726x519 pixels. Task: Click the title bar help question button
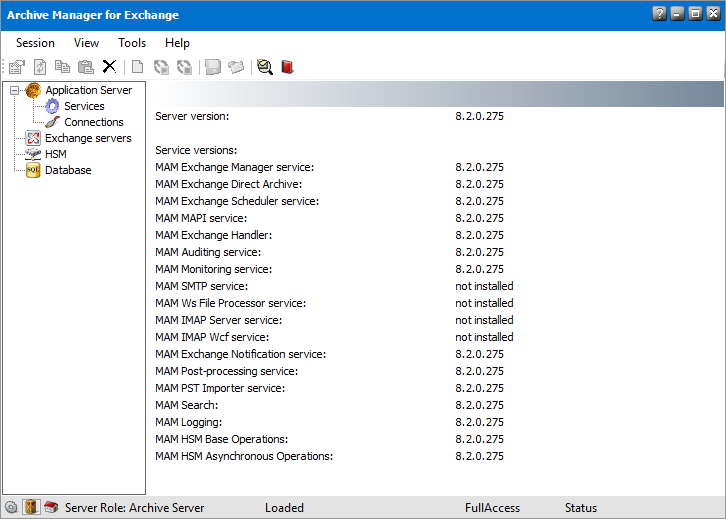659,14
